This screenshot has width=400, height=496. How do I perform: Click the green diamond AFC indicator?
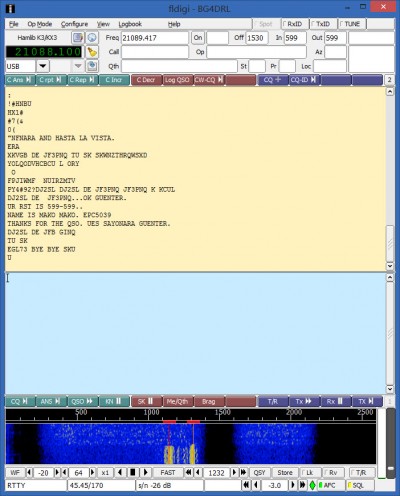[312, 485]
